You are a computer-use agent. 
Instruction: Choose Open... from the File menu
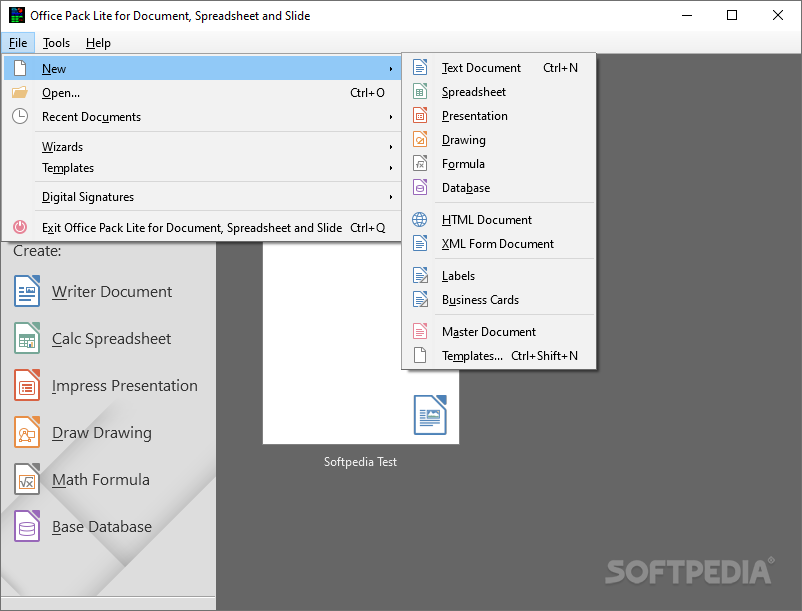[x=202, y=93]
